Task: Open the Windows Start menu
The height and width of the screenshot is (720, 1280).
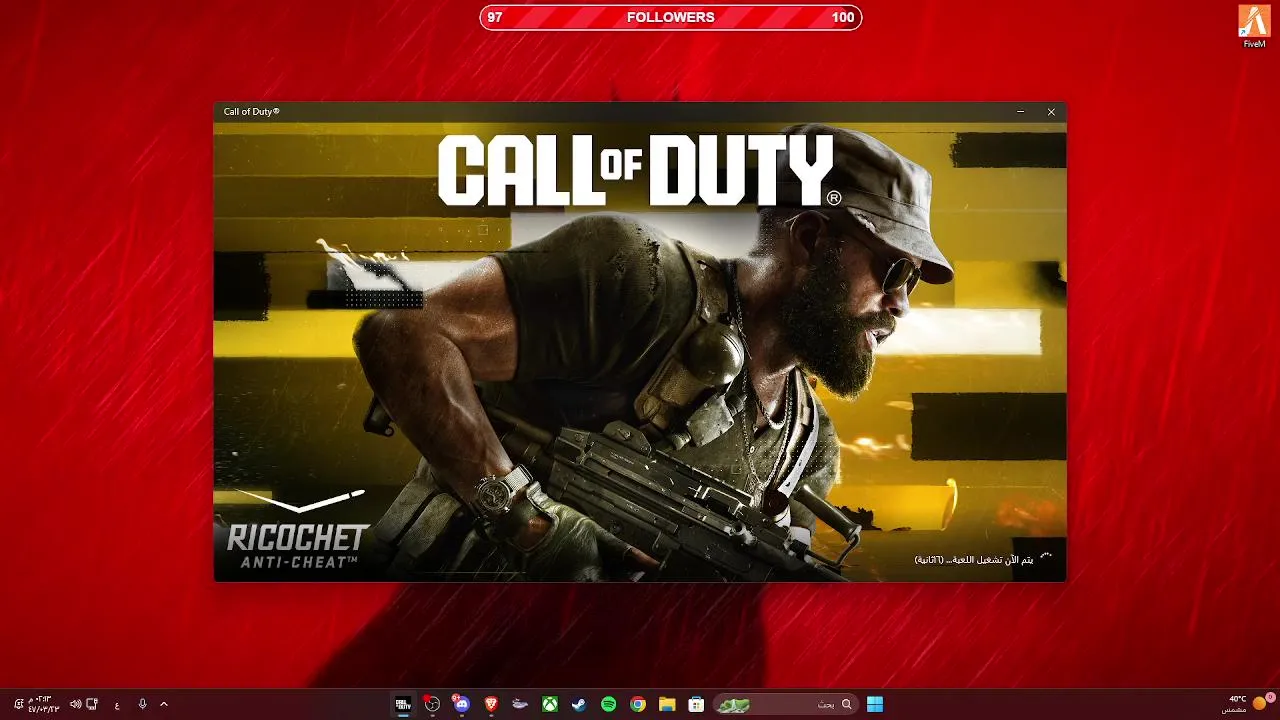Action: tap(875, 704)
